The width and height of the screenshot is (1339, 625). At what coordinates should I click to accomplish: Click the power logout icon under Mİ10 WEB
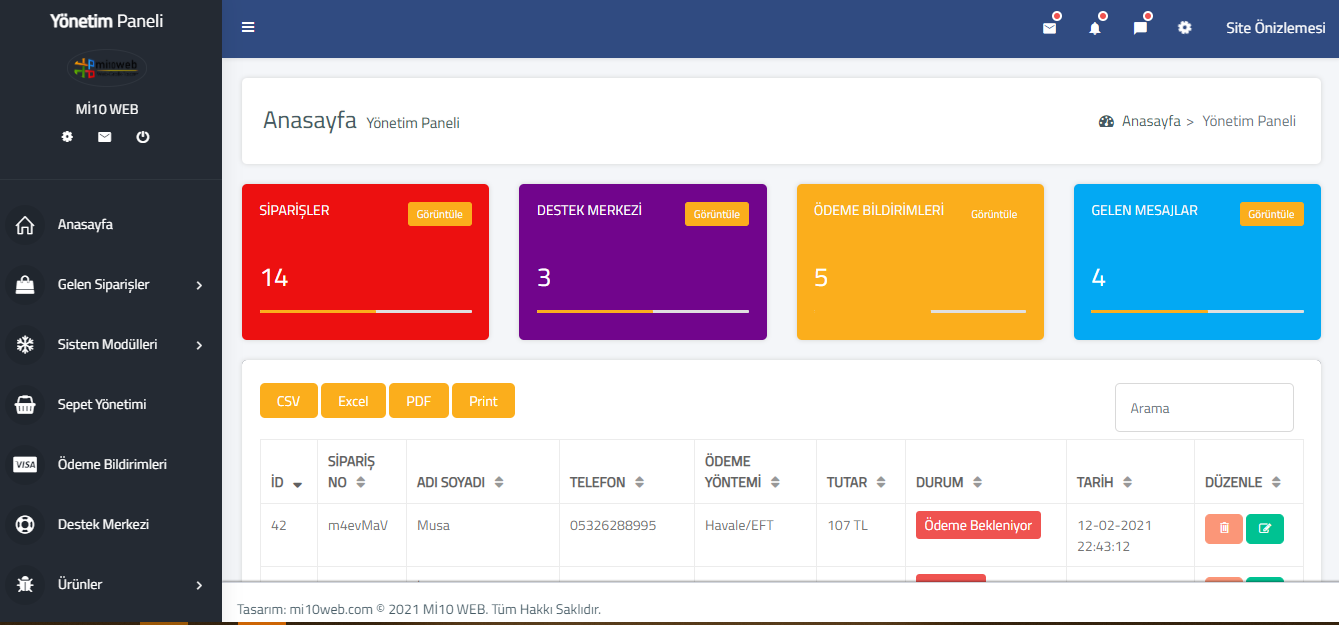coord(143,137)
